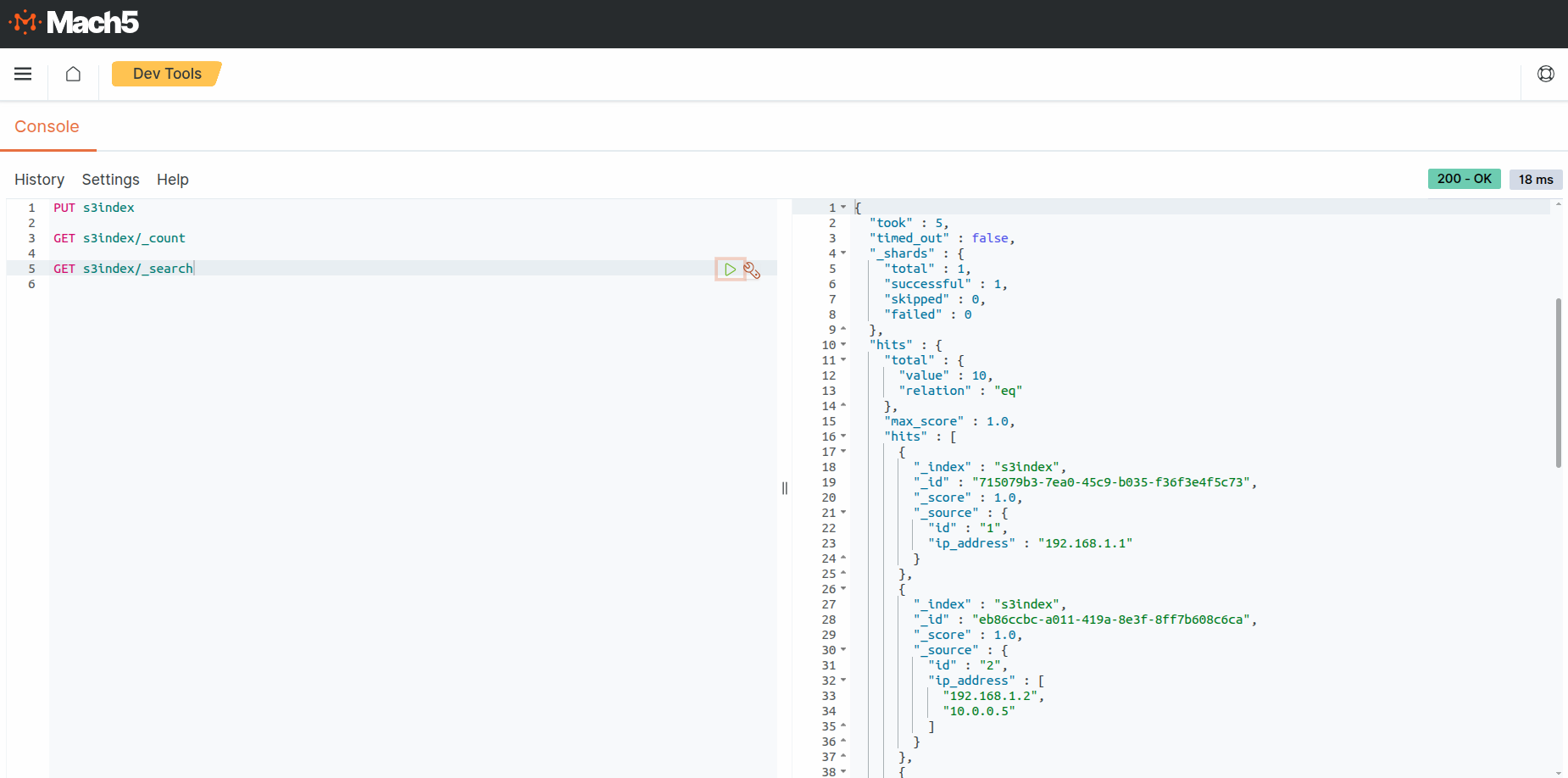Click the 18 ms response time badge

coord(1536,179)
